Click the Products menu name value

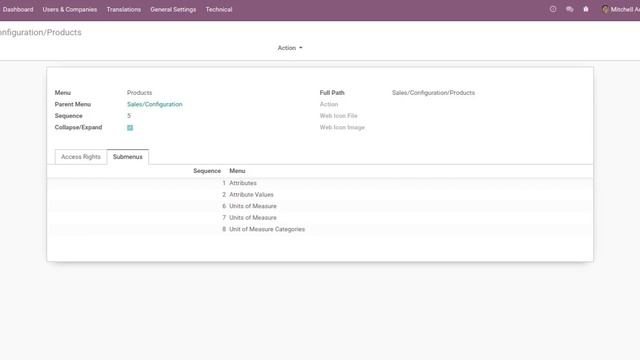tap(139, 93)
